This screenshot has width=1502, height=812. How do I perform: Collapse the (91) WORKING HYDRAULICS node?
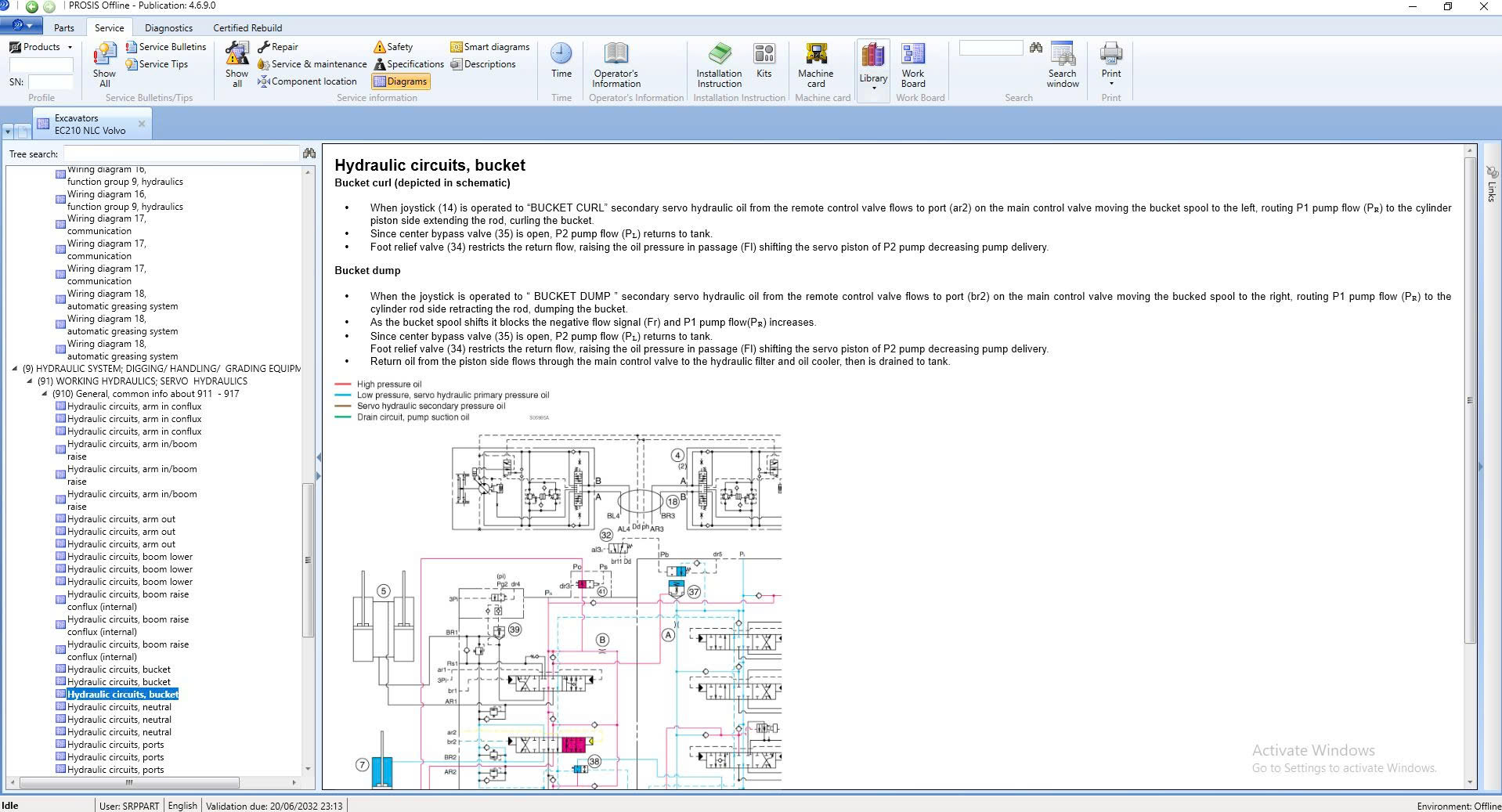coord(30,381)
